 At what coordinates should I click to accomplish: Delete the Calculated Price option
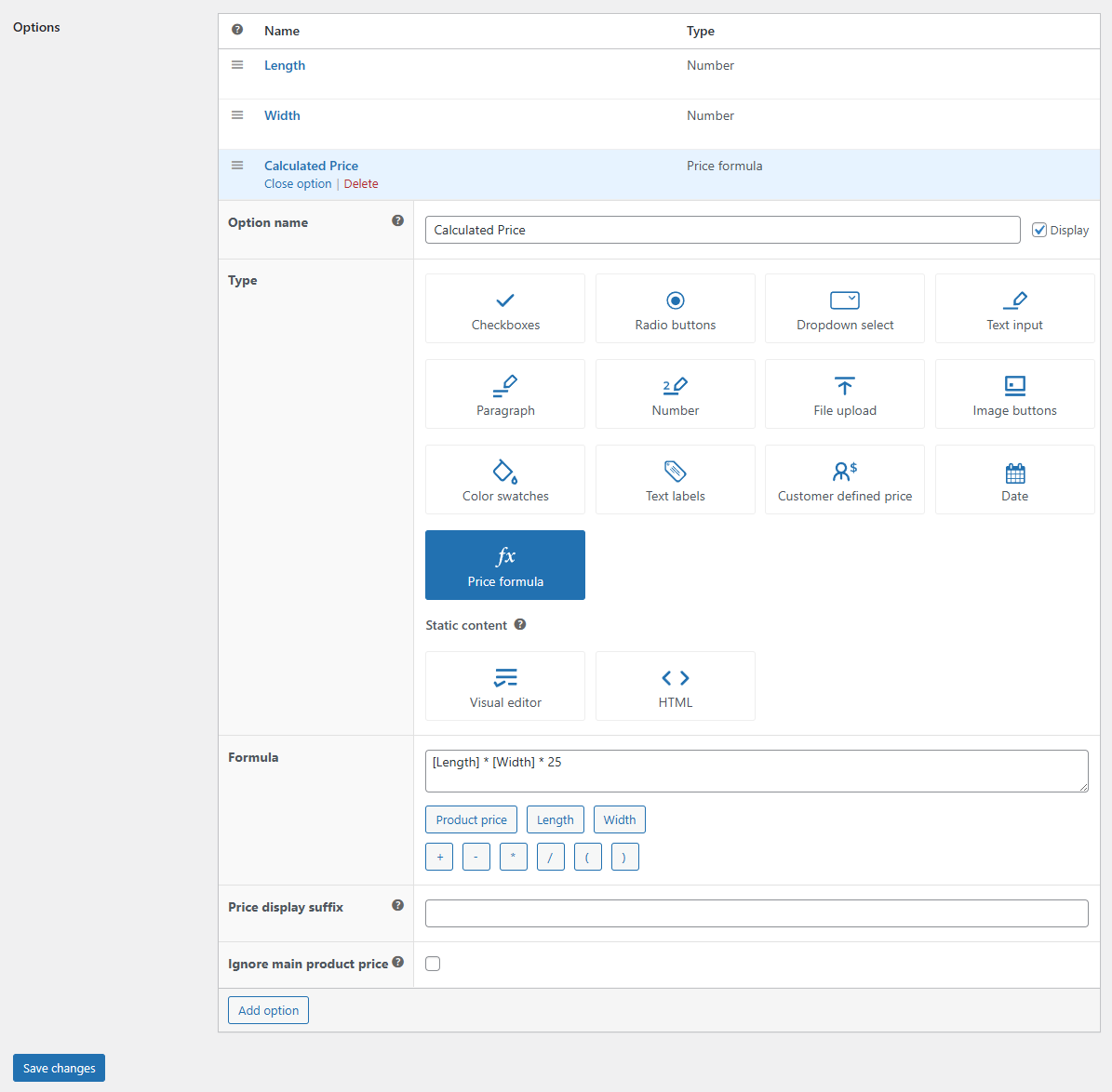point(361,183)
